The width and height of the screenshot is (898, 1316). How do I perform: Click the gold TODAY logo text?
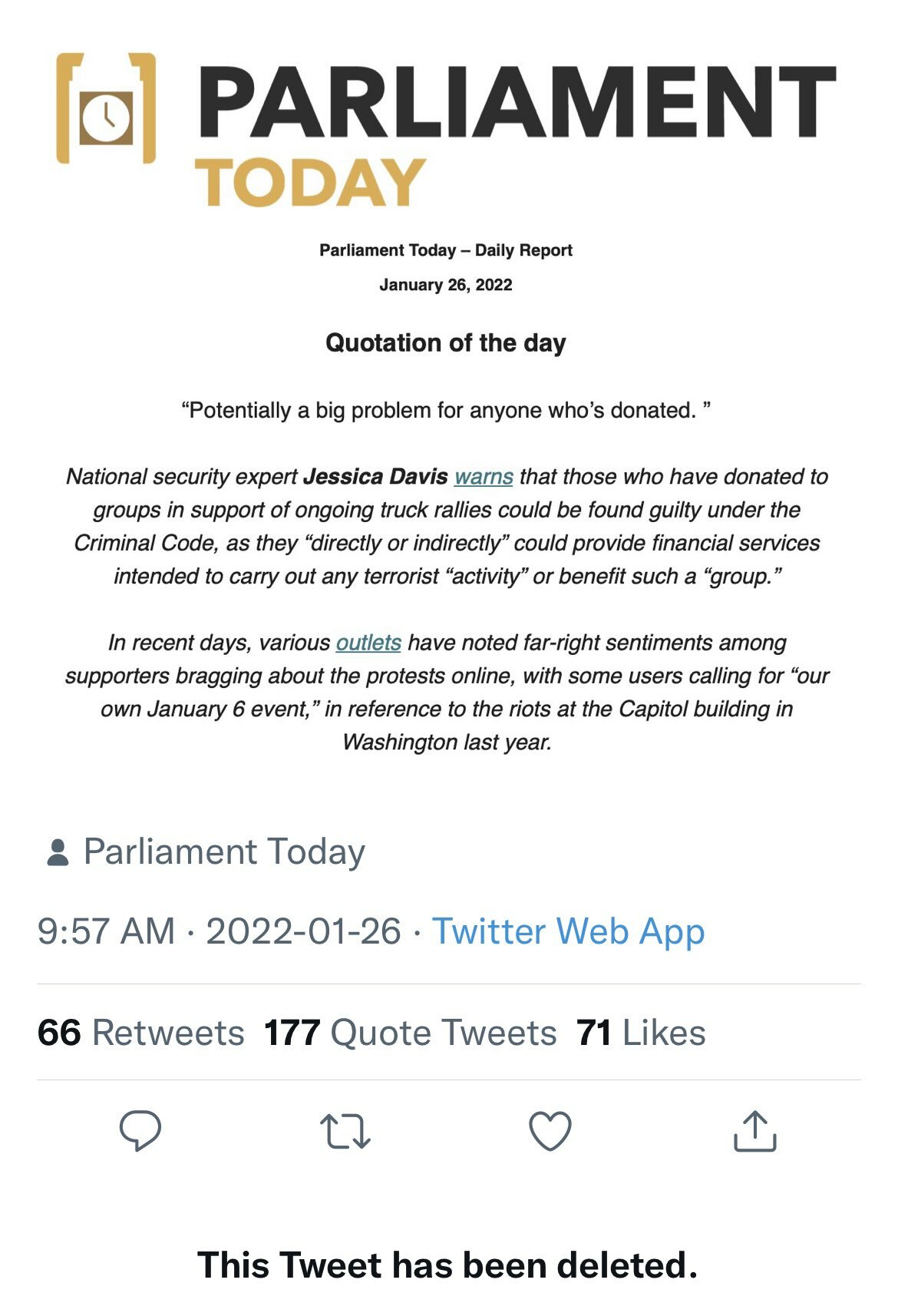pyautogui.click(x=310, y=183)
